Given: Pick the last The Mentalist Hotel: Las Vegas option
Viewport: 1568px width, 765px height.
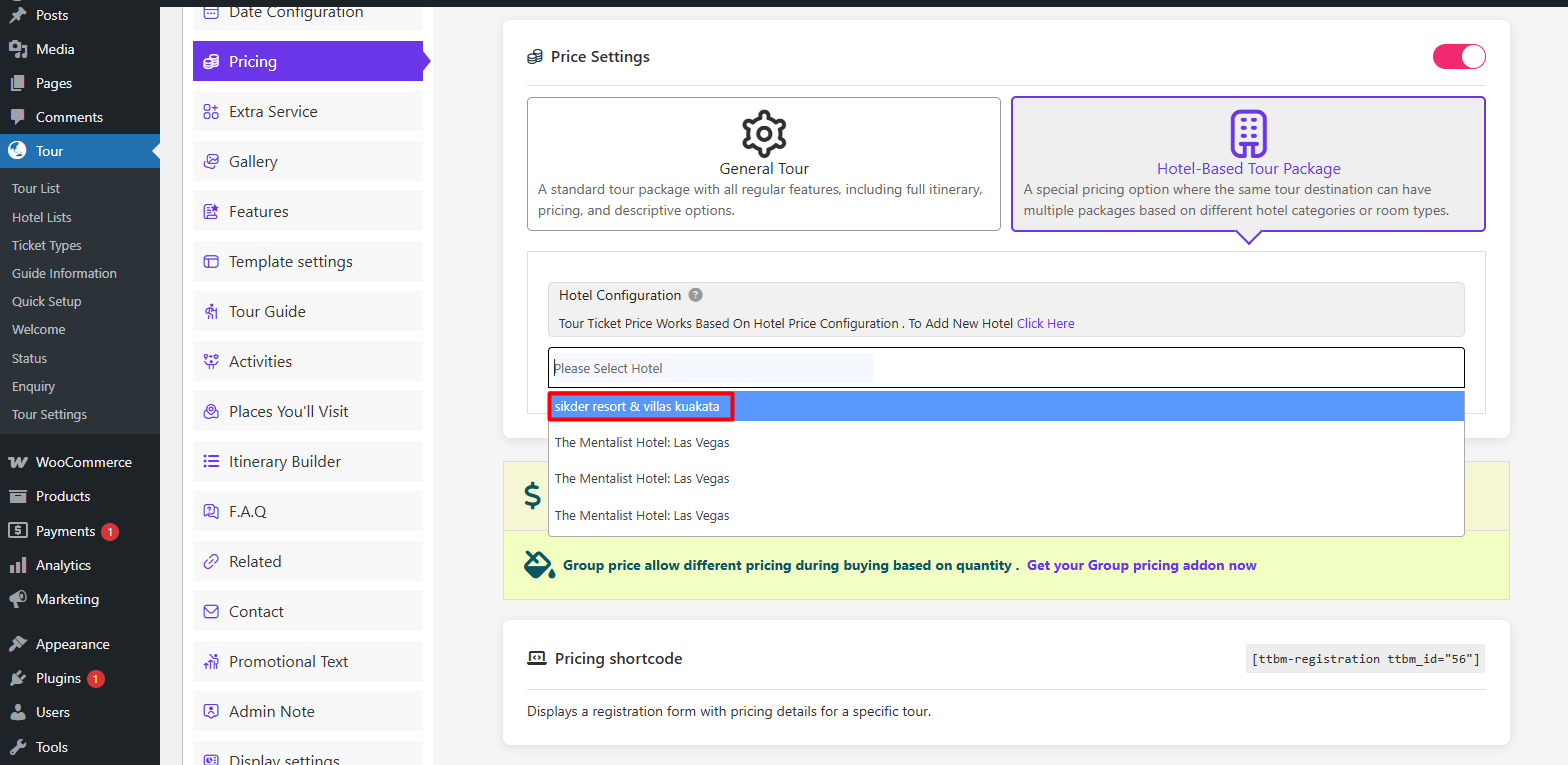Looking at the screenshot, I should click(x=642, y=515).
